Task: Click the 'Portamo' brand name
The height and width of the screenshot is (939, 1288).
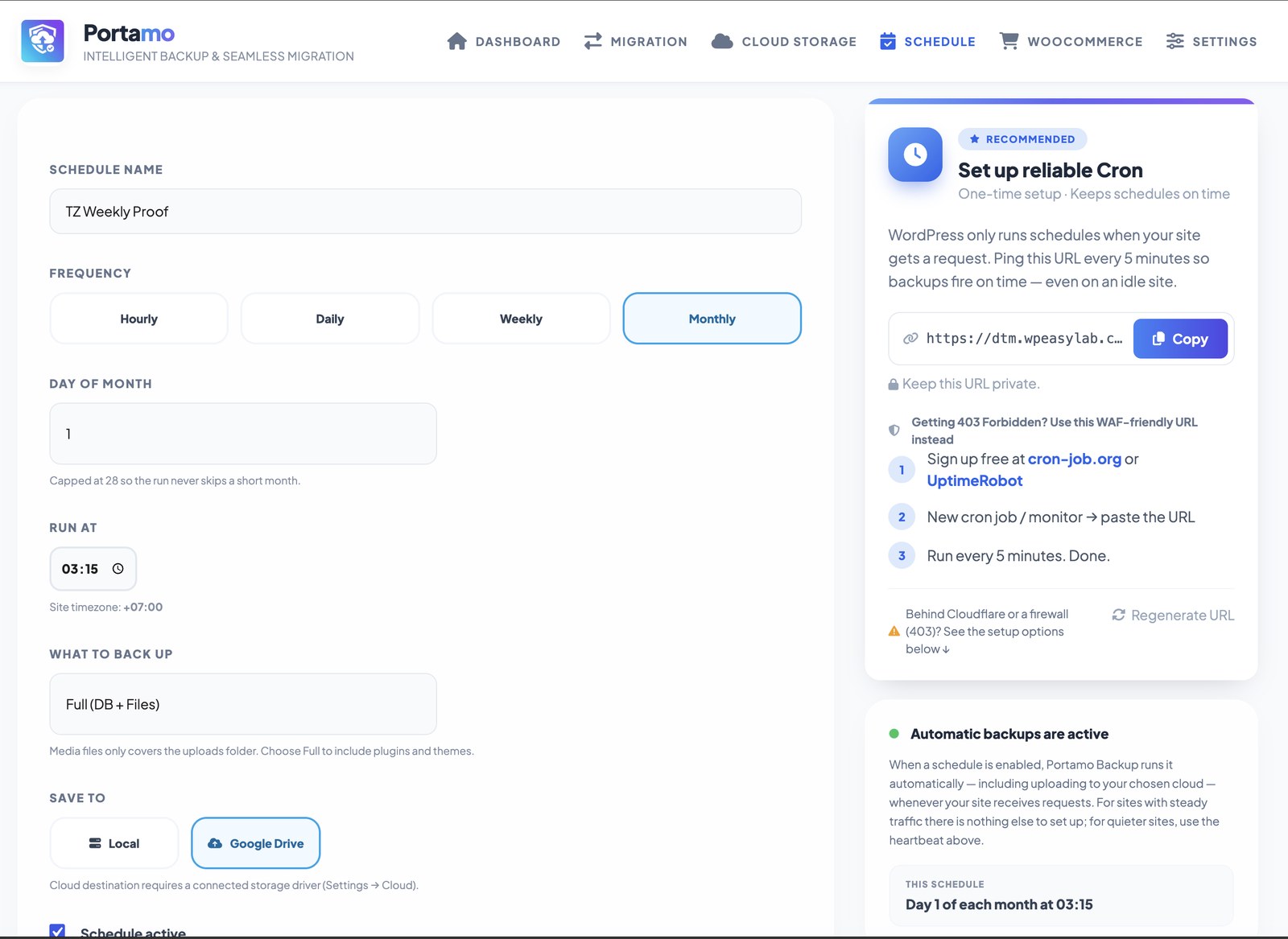Action: pos(129,33)
